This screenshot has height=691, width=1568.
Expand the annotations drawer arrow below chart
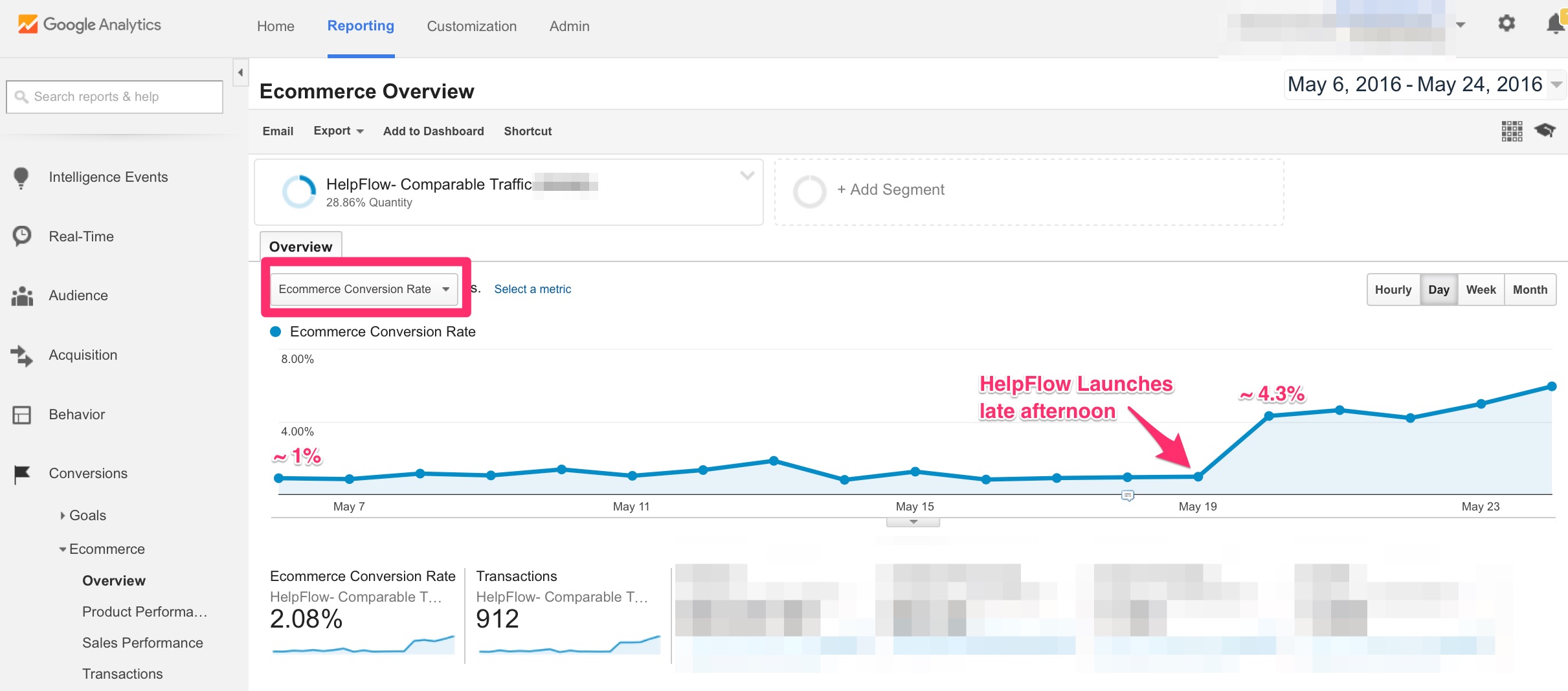click(x=913, y=522)
